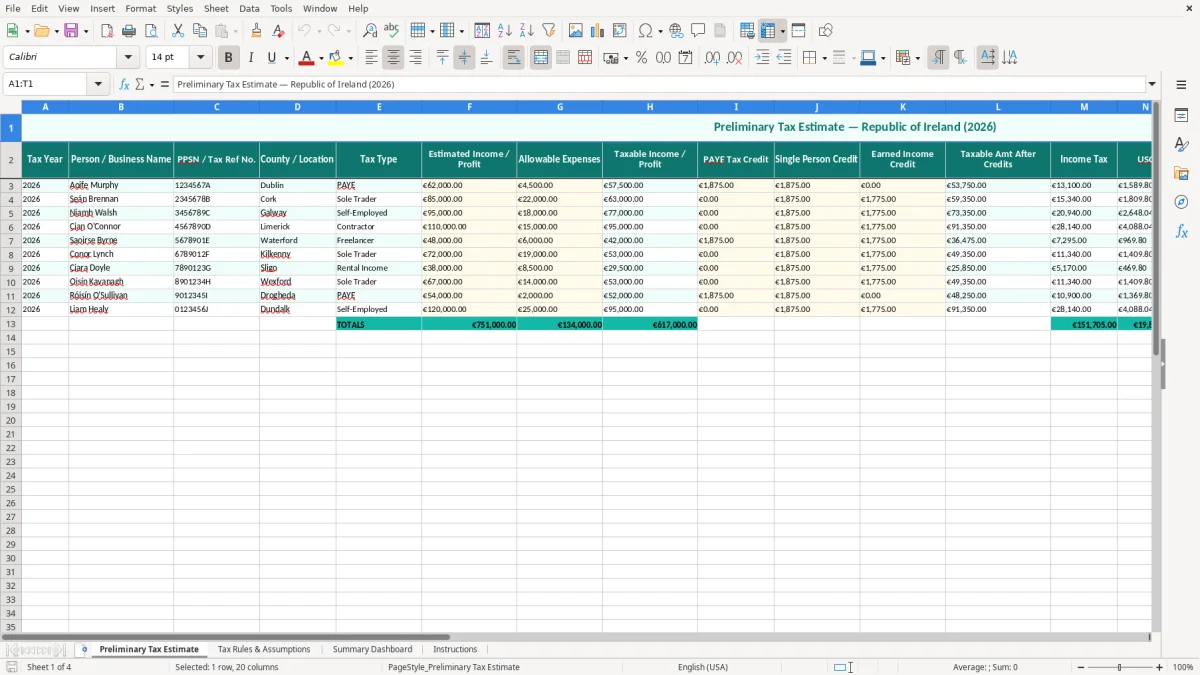
Task: Click the AutoFilter funnel icon
Action: 549,31
